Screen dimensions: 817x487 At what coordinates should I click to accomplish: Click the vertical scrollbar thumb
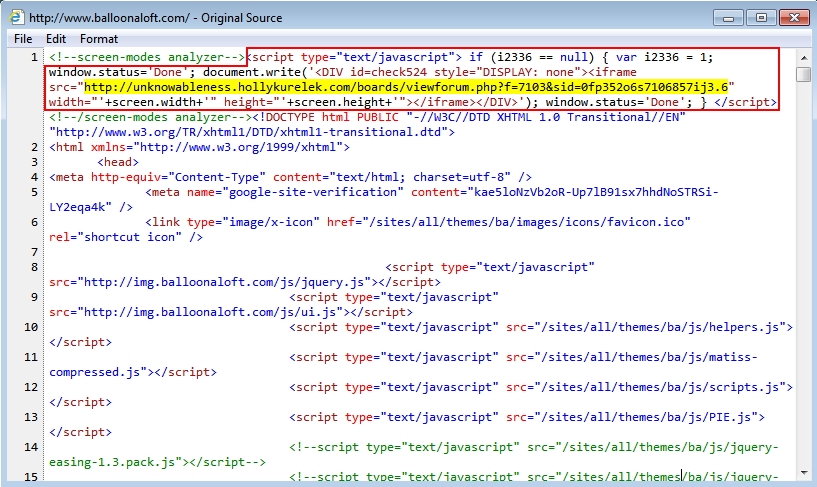click(x=804, y=75)
